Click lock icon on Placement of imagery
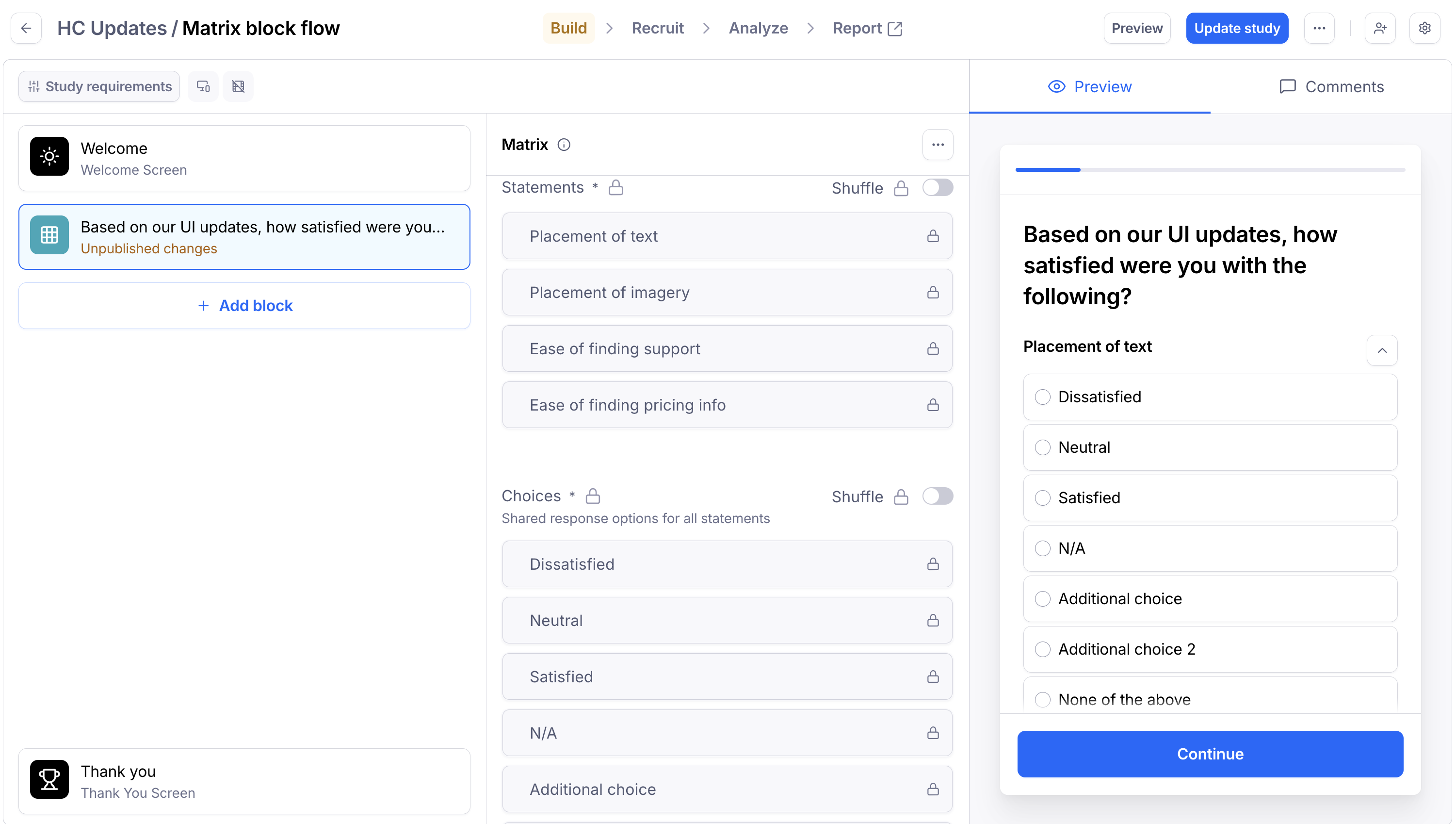Image resolution: width=1456 pixels, height=824 pixels. click(932, 292)
